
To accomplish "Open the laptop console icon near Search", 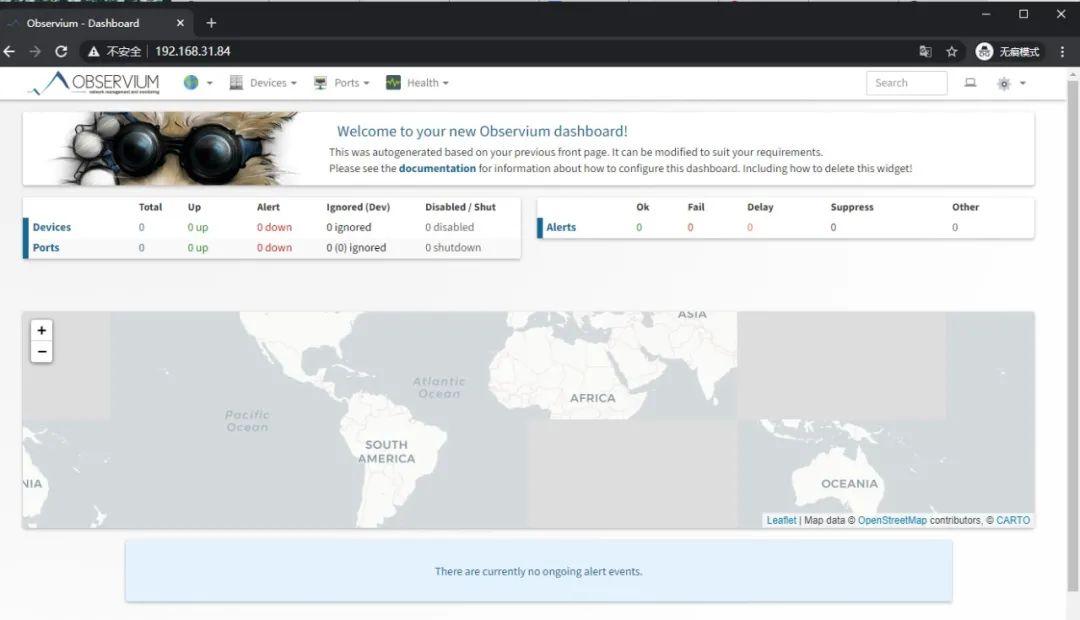I will coord(969,84).
